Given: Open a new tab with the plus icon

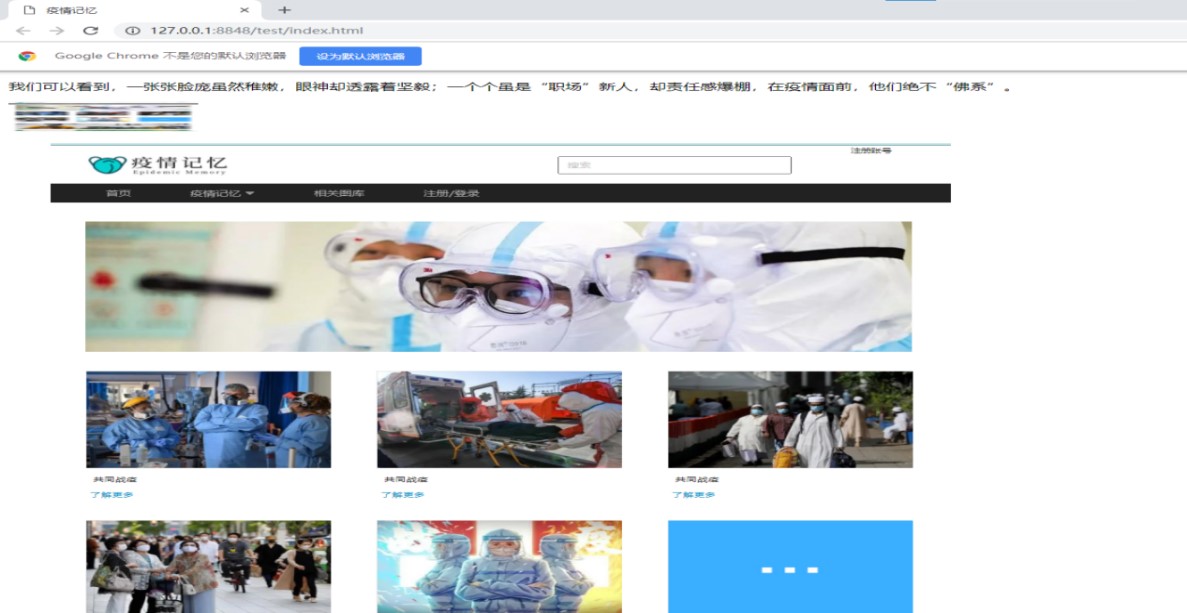Looking at the screenshot, I should (x=284, y=10).
